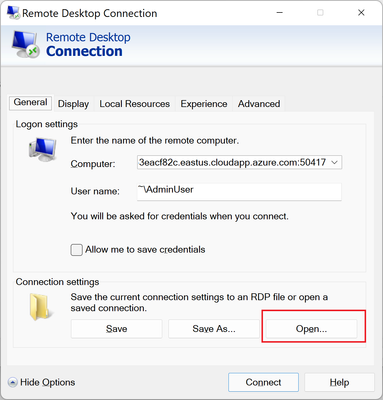383x400 pixels.
Task: Select the General tab
Action: click(x=30, y=102)
